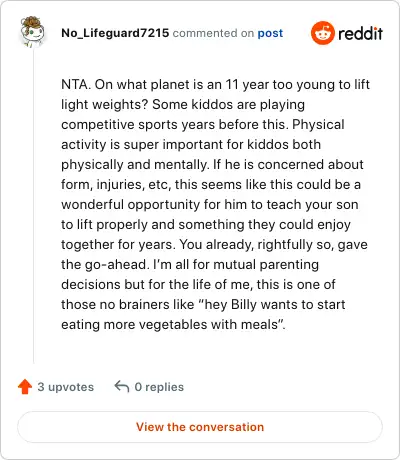Click the line "activity is super important for kiddos both"
400x460 pixels.
point(191,145)
